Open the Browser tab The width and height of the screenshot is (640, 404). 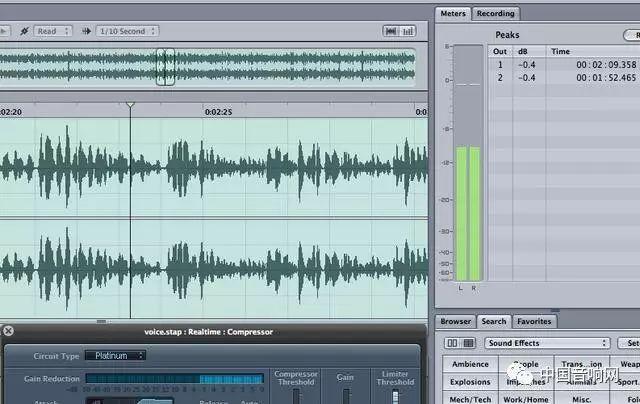point(456,322)
